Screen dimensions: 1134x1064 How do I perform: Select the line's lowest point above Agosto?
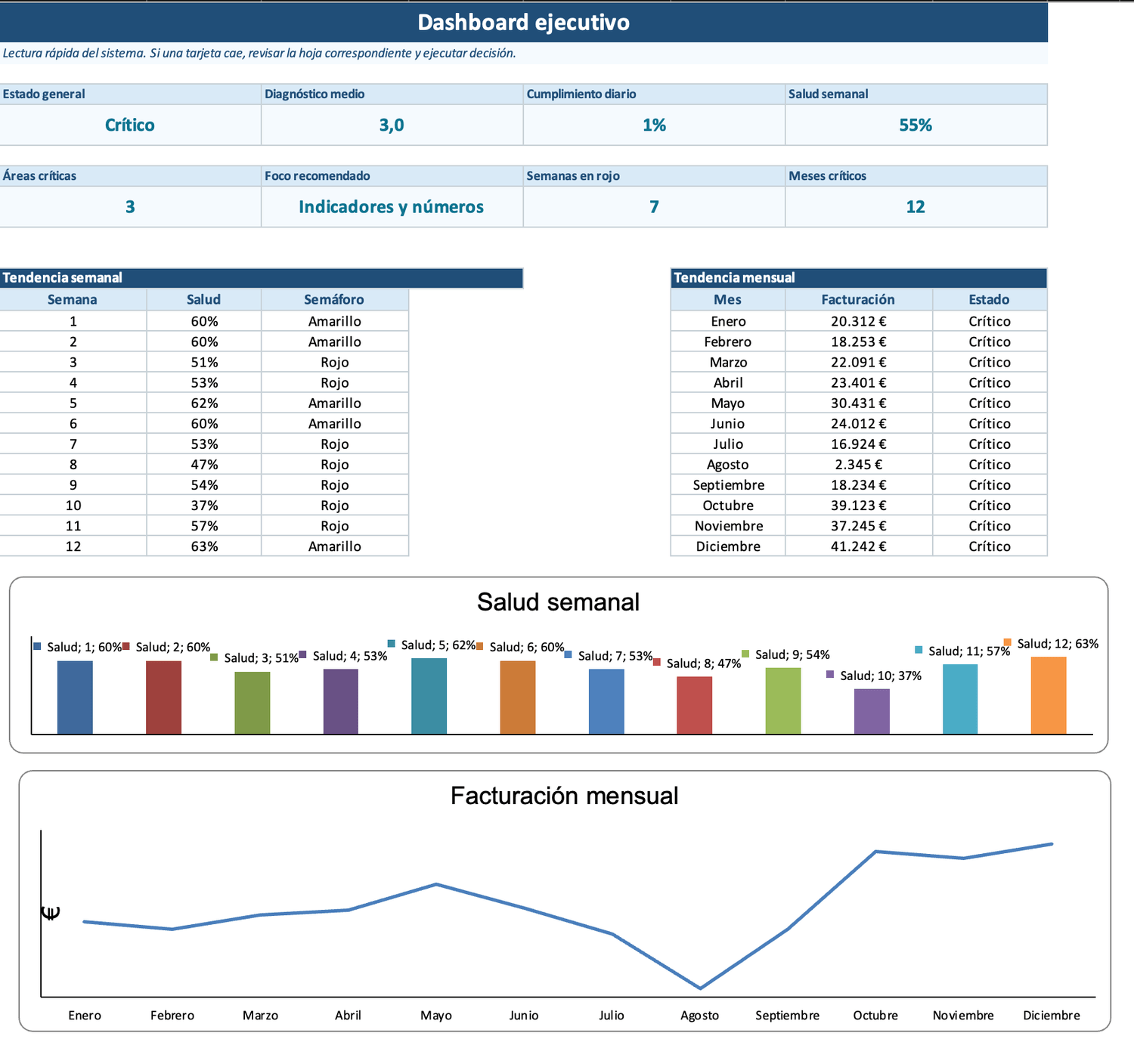[700, 988]
